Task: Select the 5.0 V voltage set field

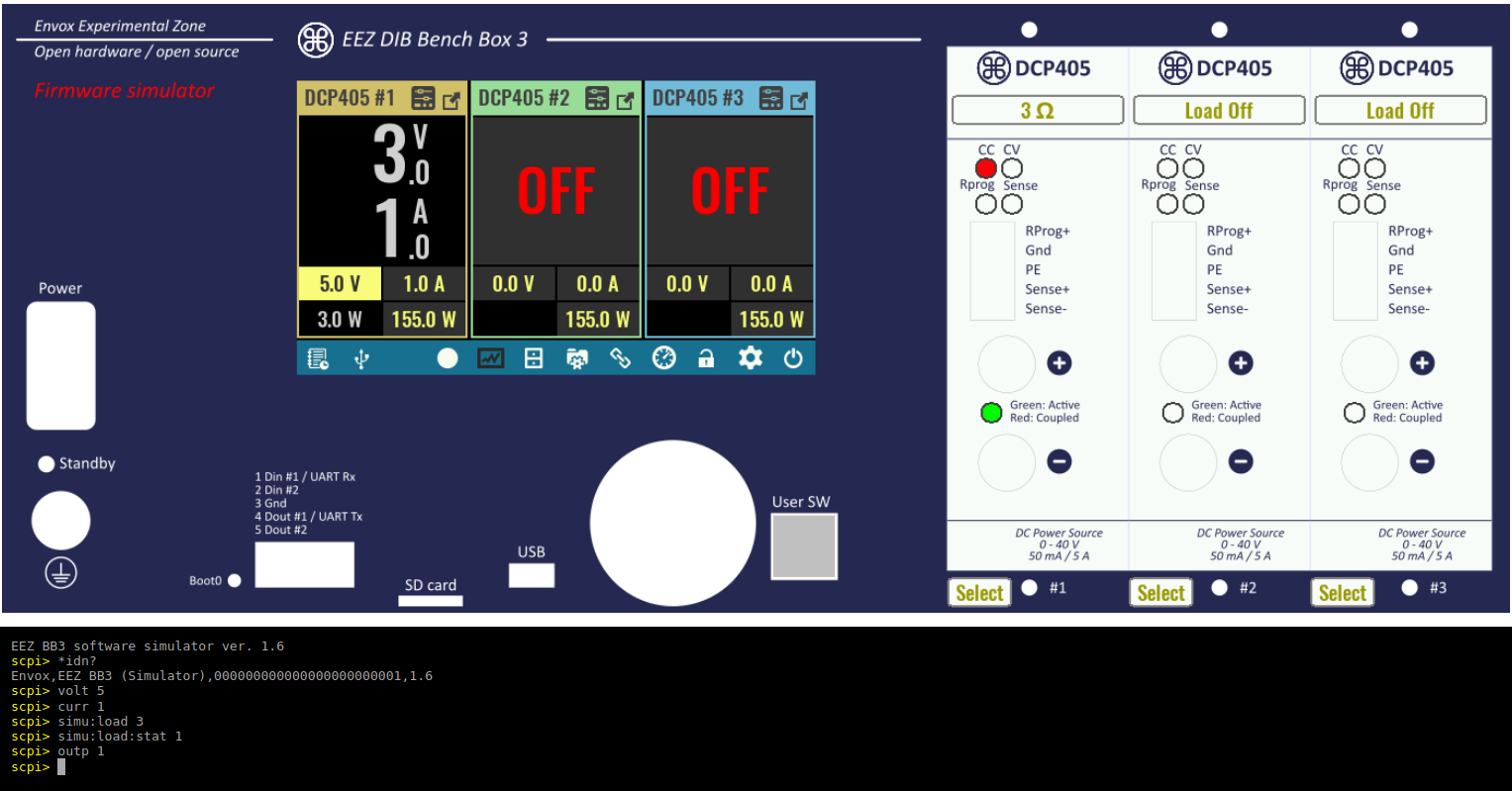Action: coord(340,284)
